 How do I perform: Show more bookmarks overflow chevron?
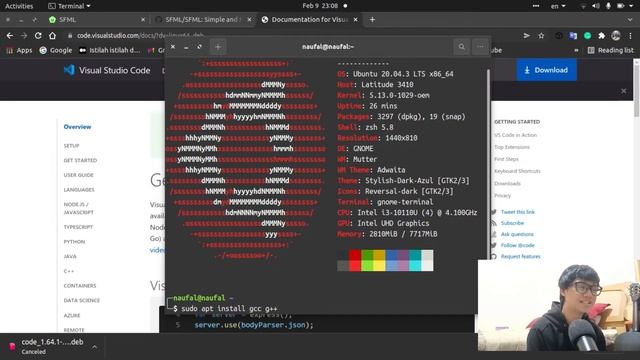point(576,50)
